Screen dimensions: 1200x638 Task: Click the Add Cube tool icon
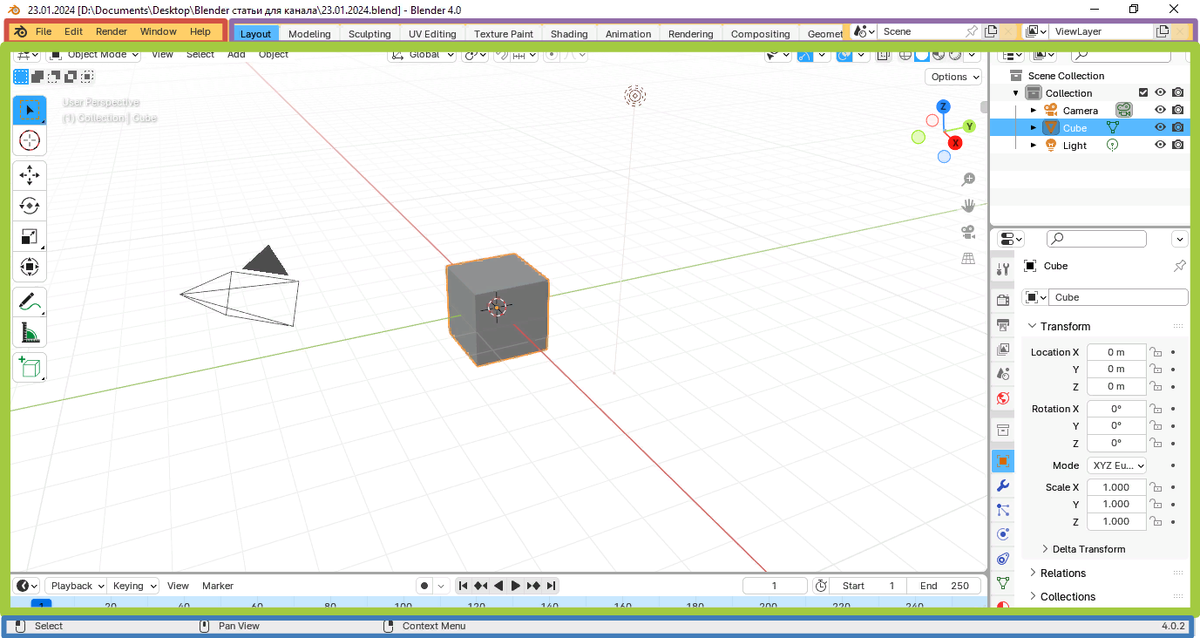coord(29,367)
